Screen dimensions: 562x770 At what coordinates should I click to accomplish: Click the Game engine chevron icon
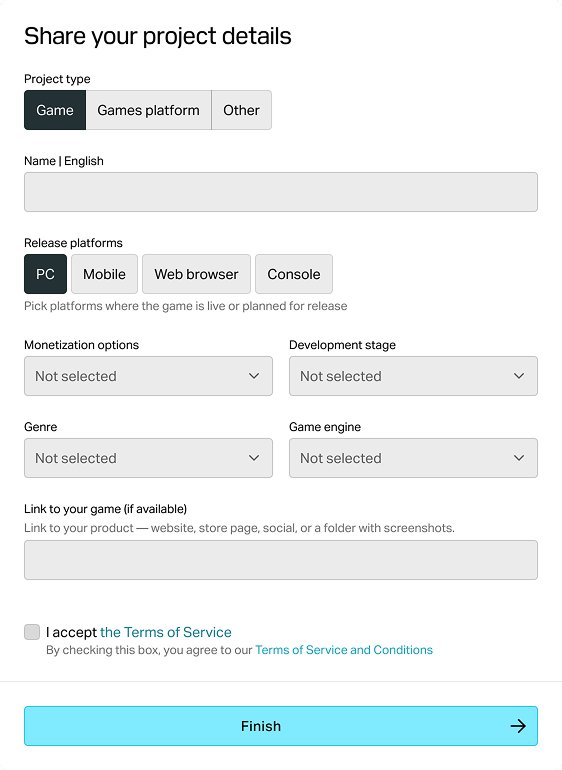point(519,458)
